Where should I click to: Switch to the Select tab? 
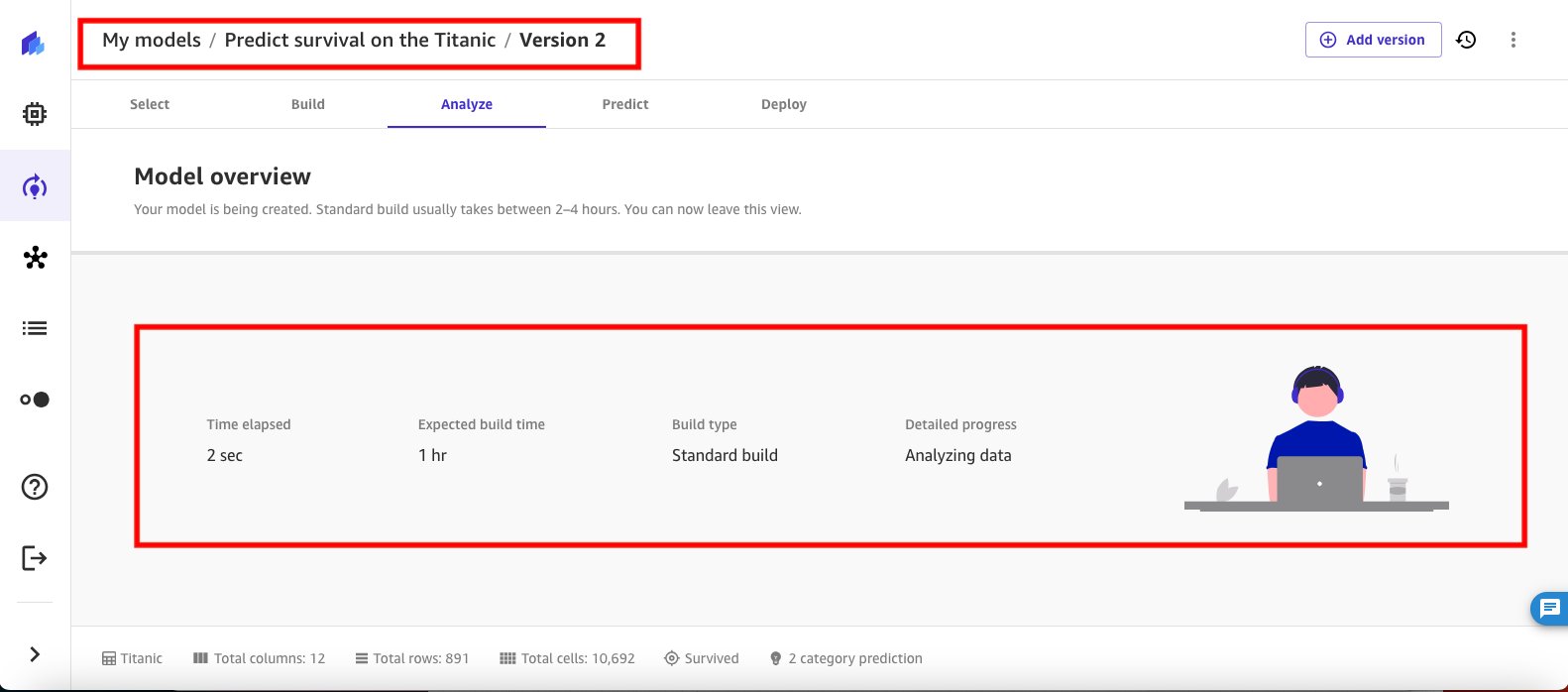click(x=150, y=104)
